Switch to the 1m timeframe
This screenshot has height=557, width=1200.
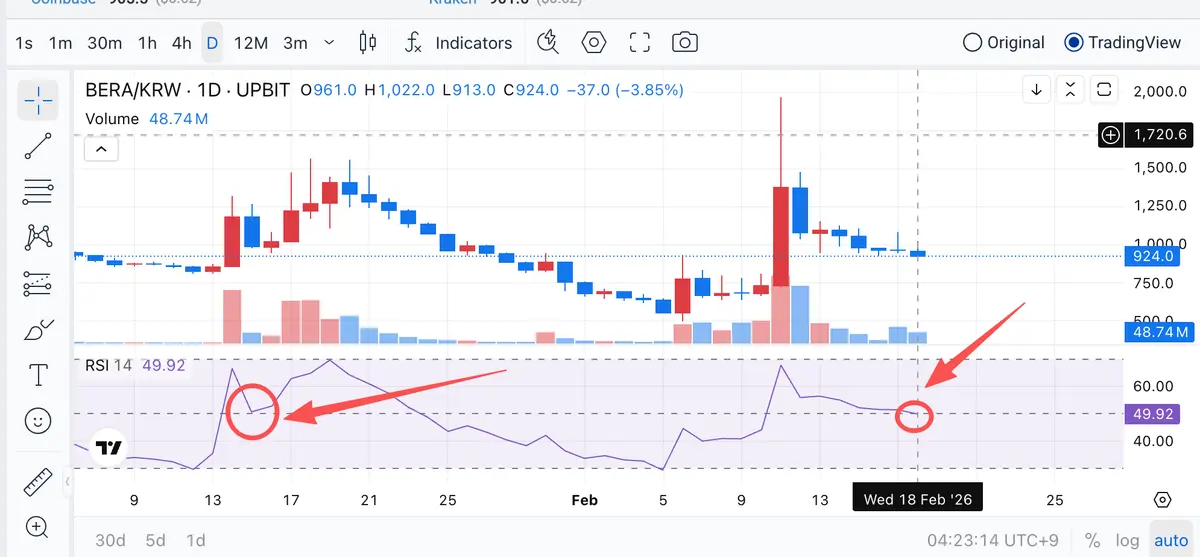[61, 43]
